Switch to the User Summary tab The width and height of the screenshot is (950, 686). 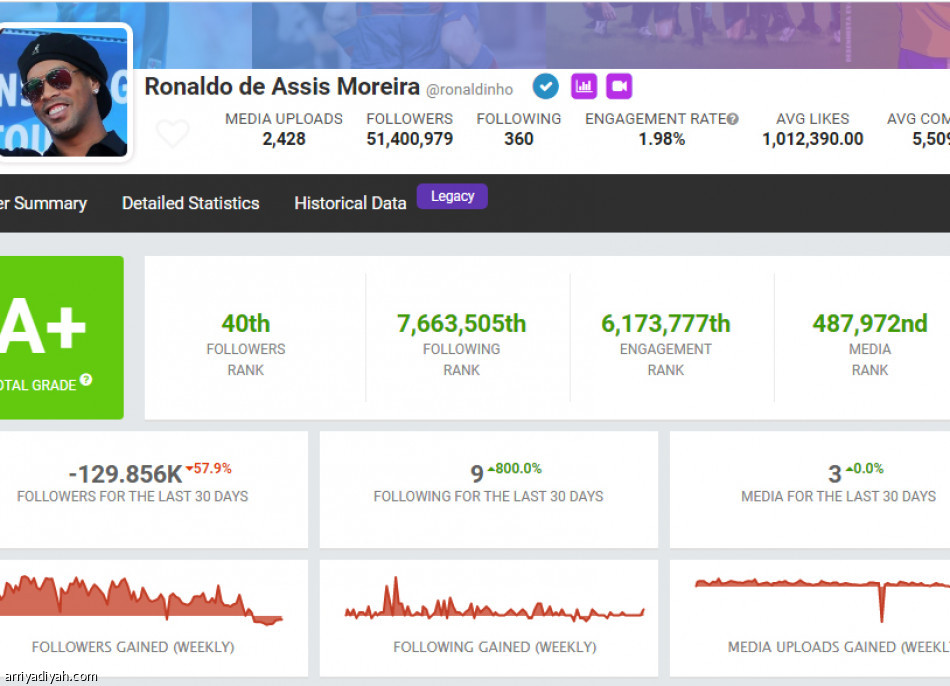point(43,203)
